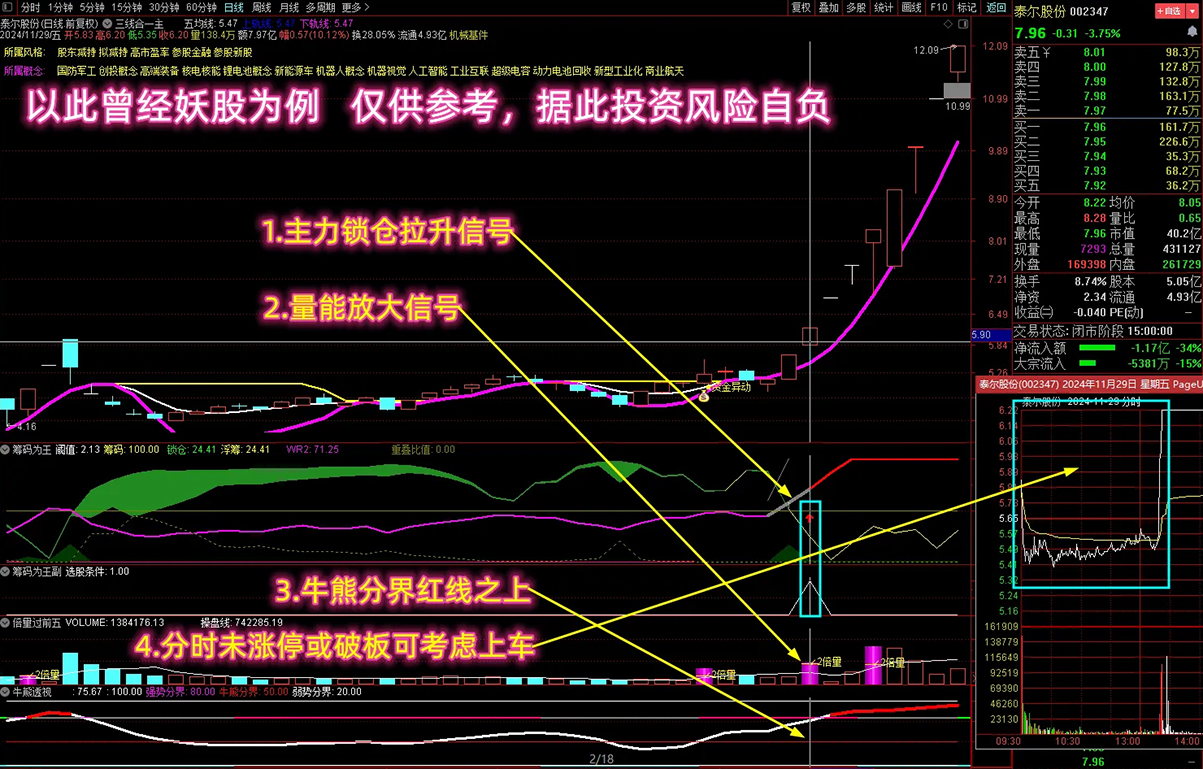This screenshot has height=769, width=1203.
Task: Activate the 画线 drawing tool
Action: coord(911,7)
